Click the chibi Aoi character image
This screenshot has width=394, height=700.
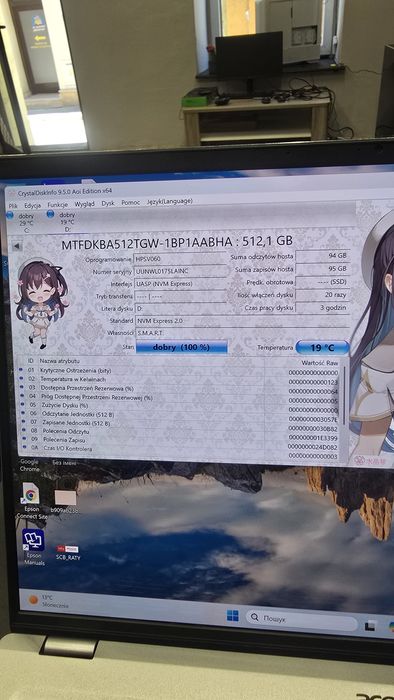(x=41, y=304)
